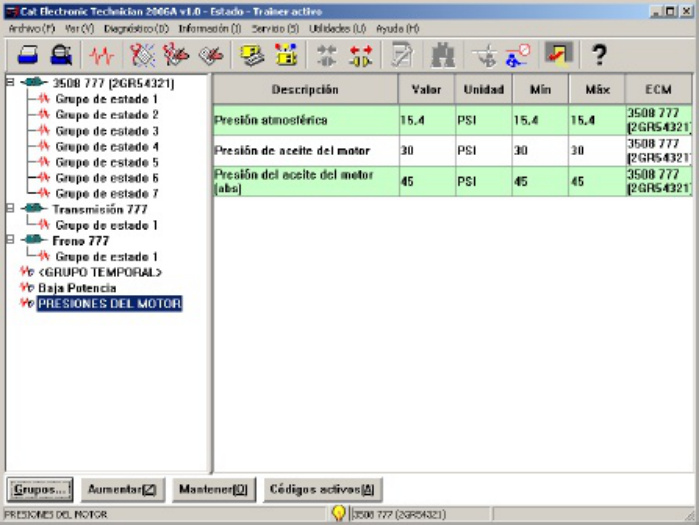Image resolution: width=699 pixels, height=525 pixels.
Task: Click the Mantener button
Action: point(214,490)
